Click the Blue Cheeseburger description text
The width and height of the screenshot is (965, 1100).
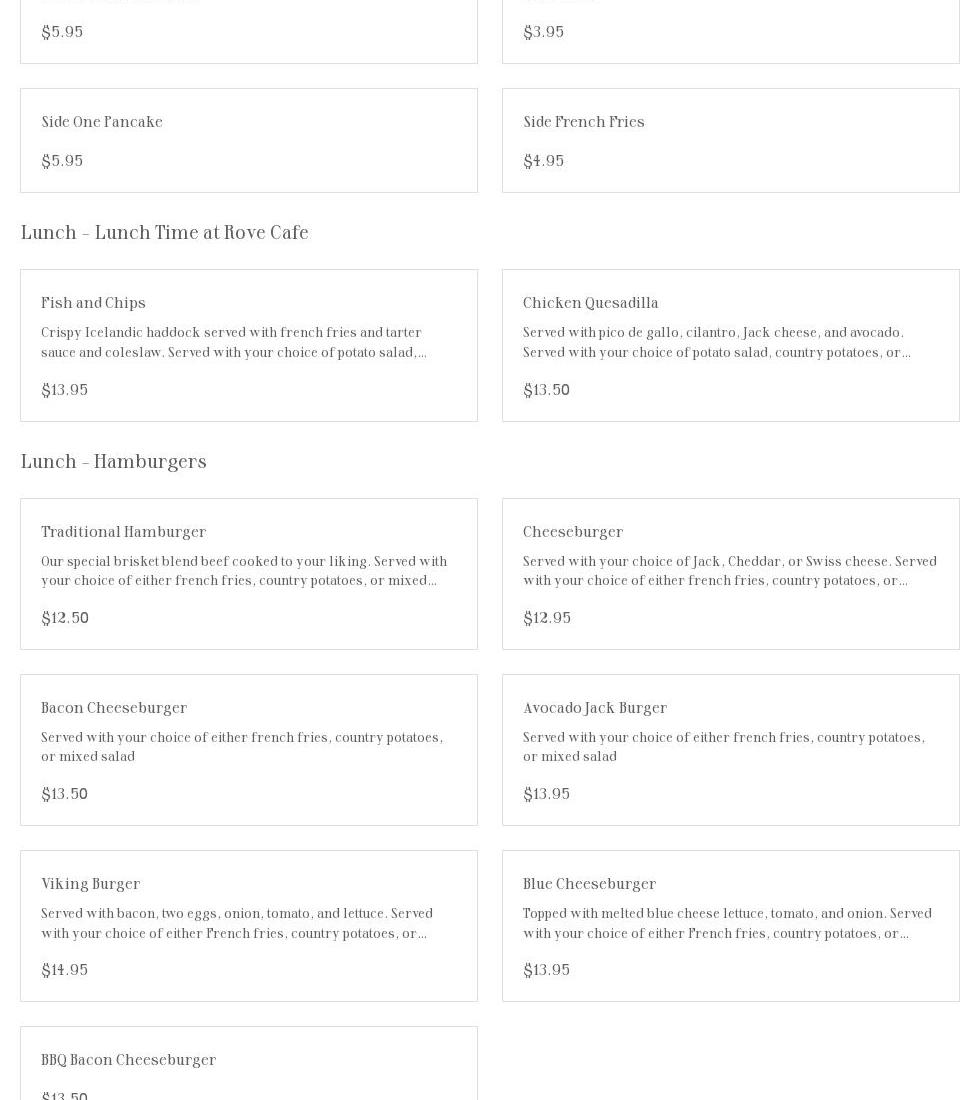click(x=727, y=924)
